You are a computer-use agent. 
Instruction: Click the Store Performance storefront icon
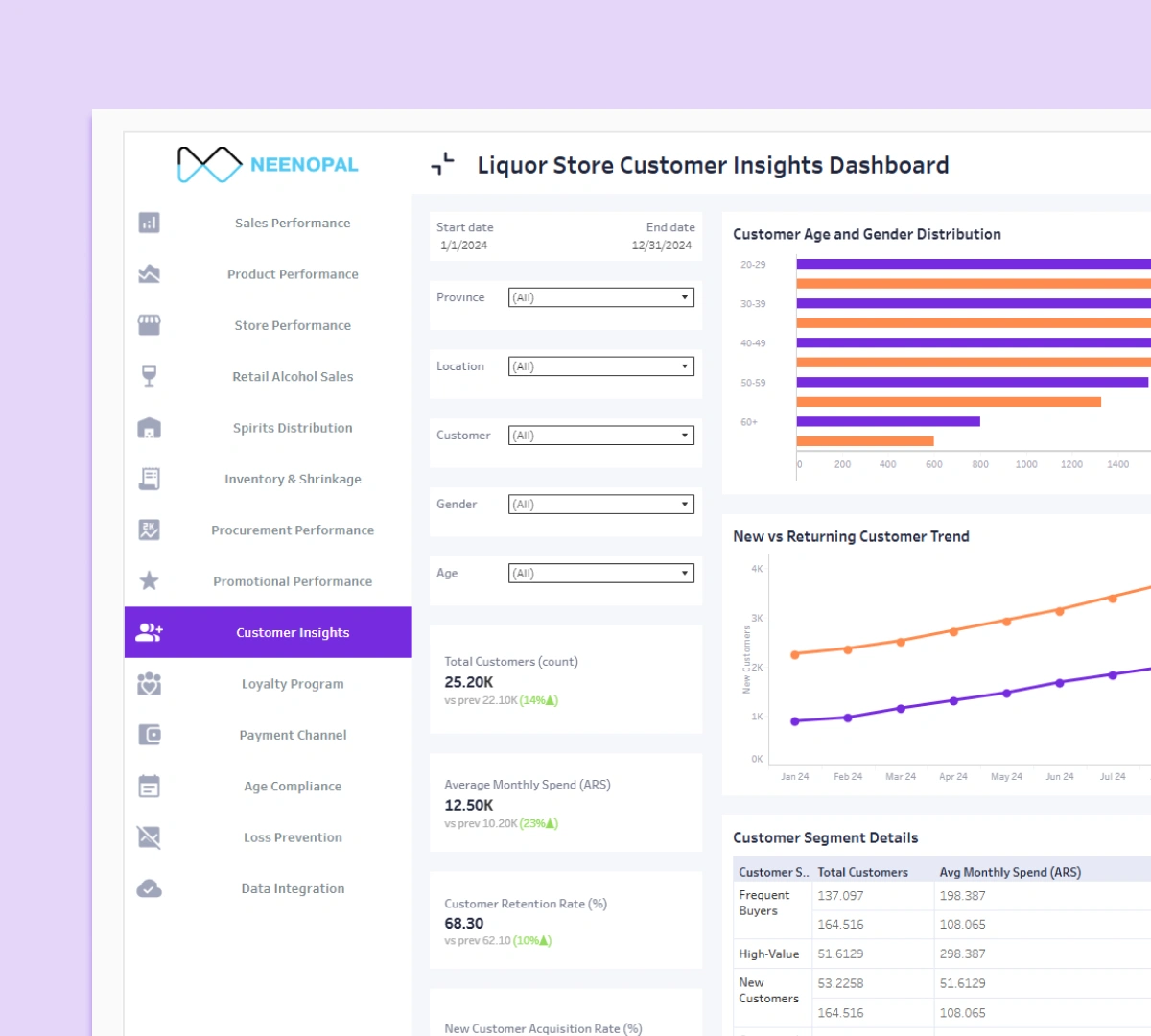point(149,325)
